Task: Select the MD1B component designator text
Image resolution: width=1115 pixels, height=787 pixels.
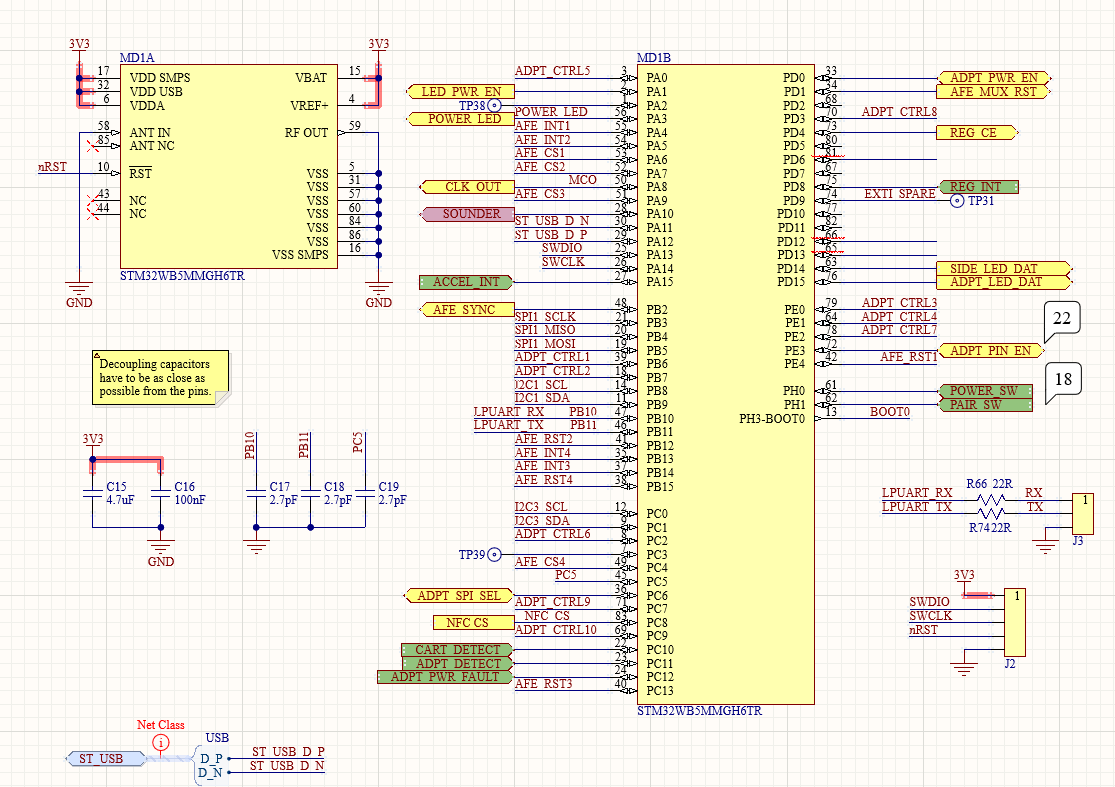Action: pos(653,57)
